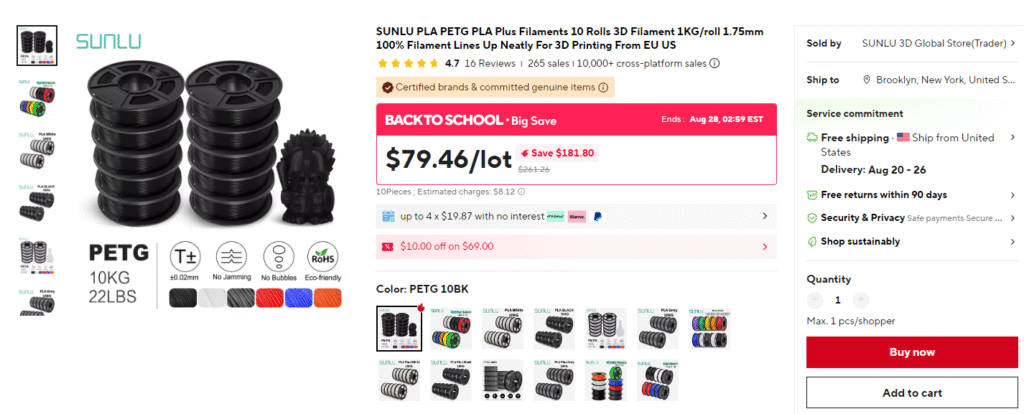Click the location pin icon by Brooklyn
Screen dimensions: 1024x414
[x=867, y=80]
